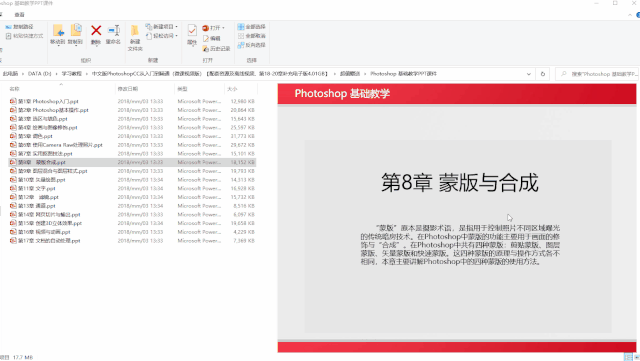Sort by the 名称 (Name) column header
Viewport: 640px width, 361px height.
(14, 89)
